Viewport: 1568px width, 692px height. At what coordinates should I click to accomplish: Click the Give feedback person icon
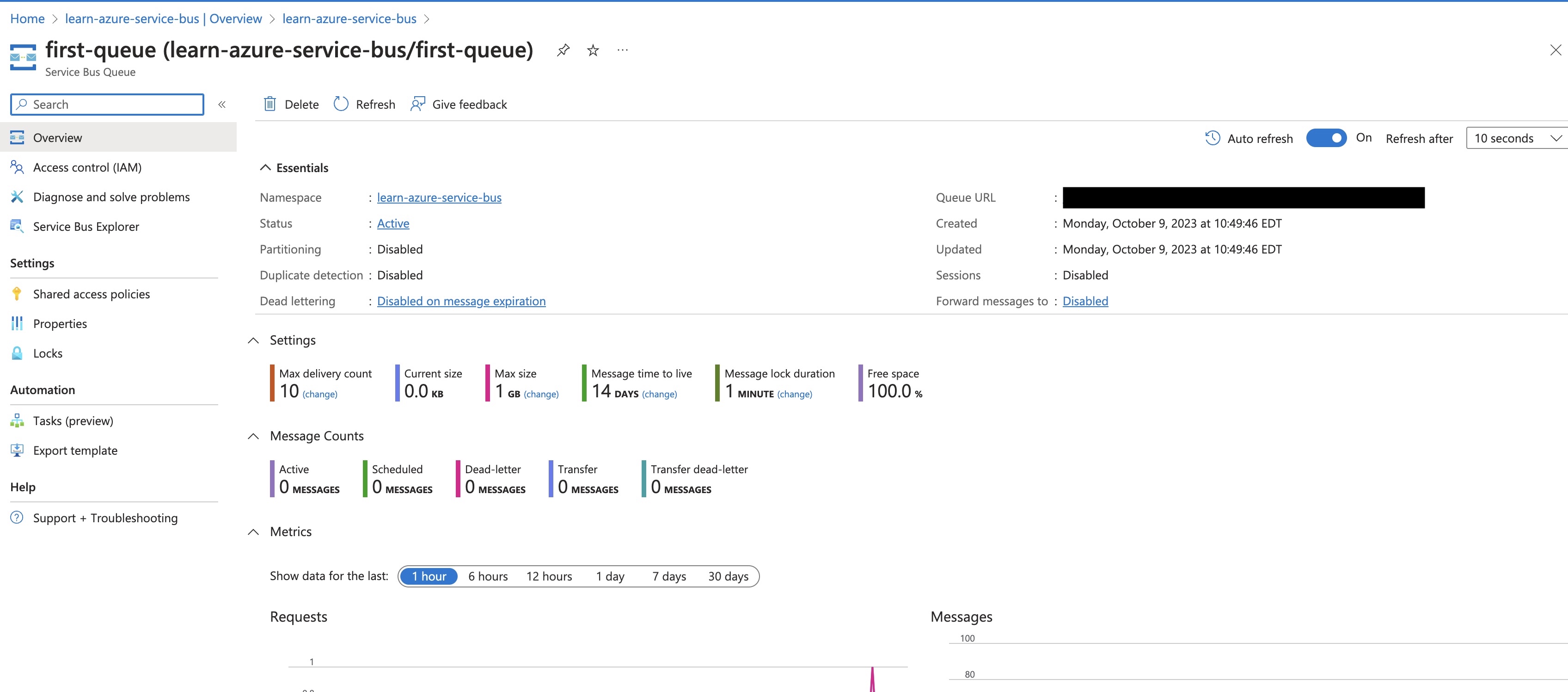(x=417, y=104)
